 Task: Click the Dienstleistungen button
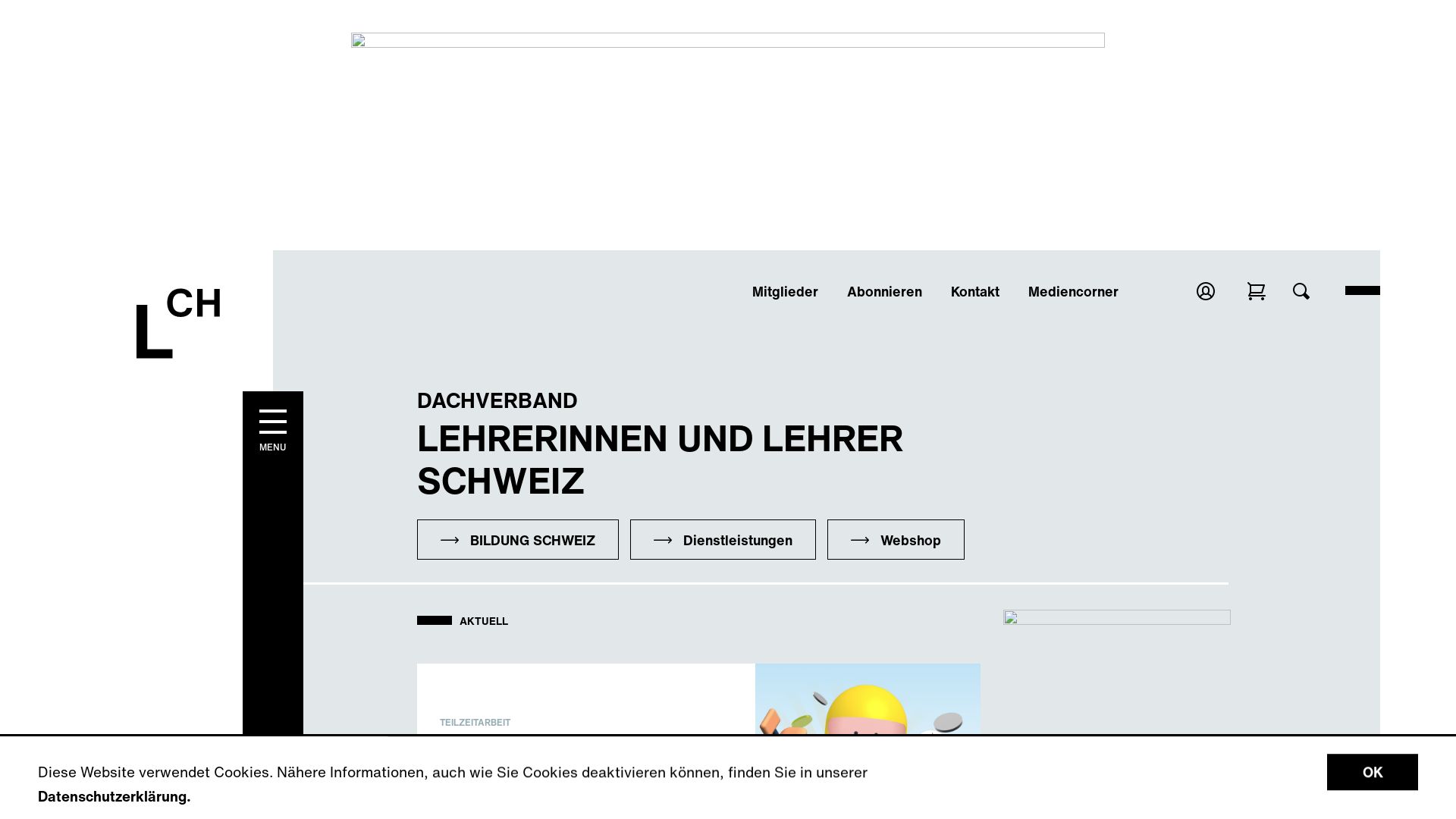point(723,540)
